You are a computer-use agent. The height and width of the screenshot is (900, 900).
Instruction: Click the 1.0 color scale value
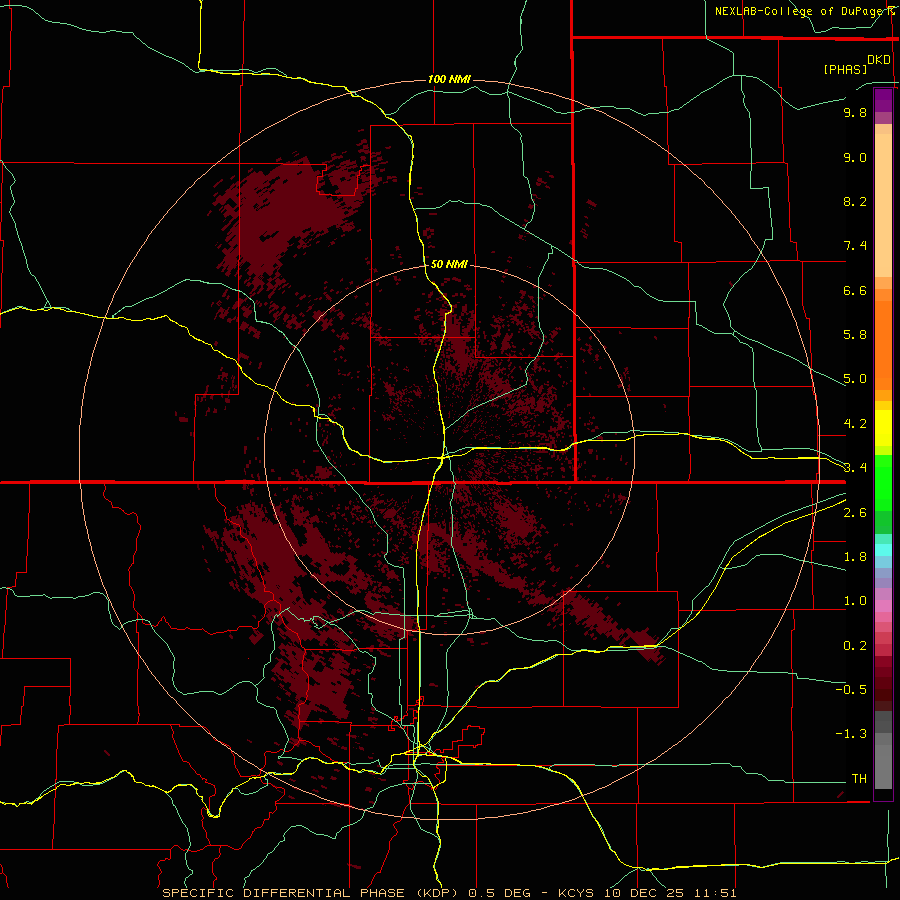[855, 601]
